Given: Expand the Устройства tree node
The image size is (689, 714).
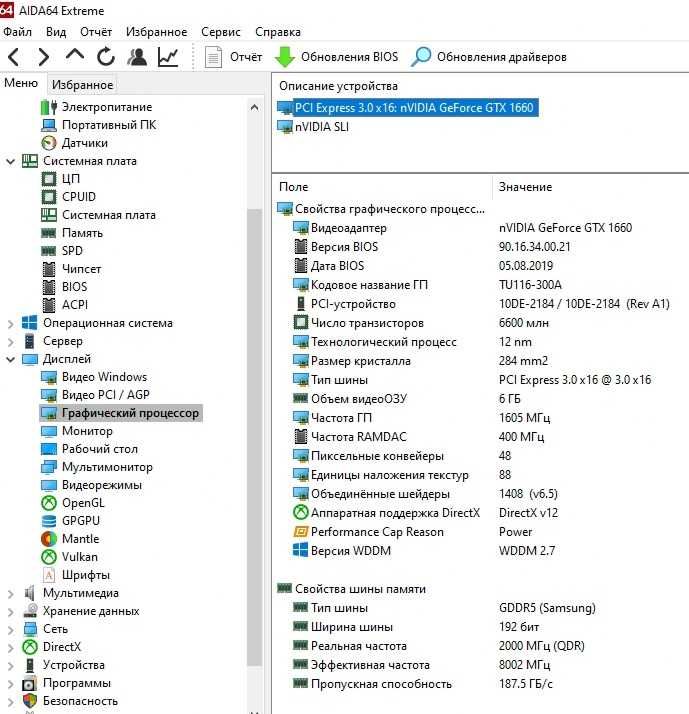Looking at the screenshot, I should (10, 665).
